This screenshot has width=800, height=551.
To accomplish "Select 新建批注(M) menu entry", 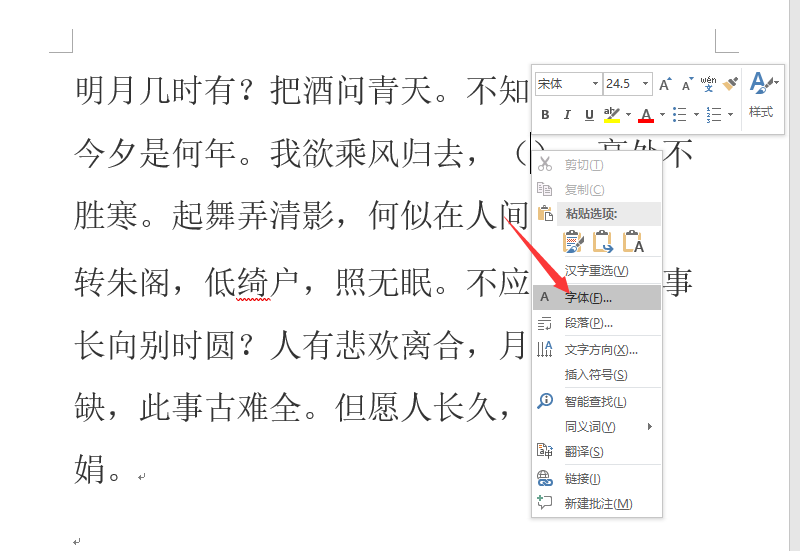I will [597, 504].
